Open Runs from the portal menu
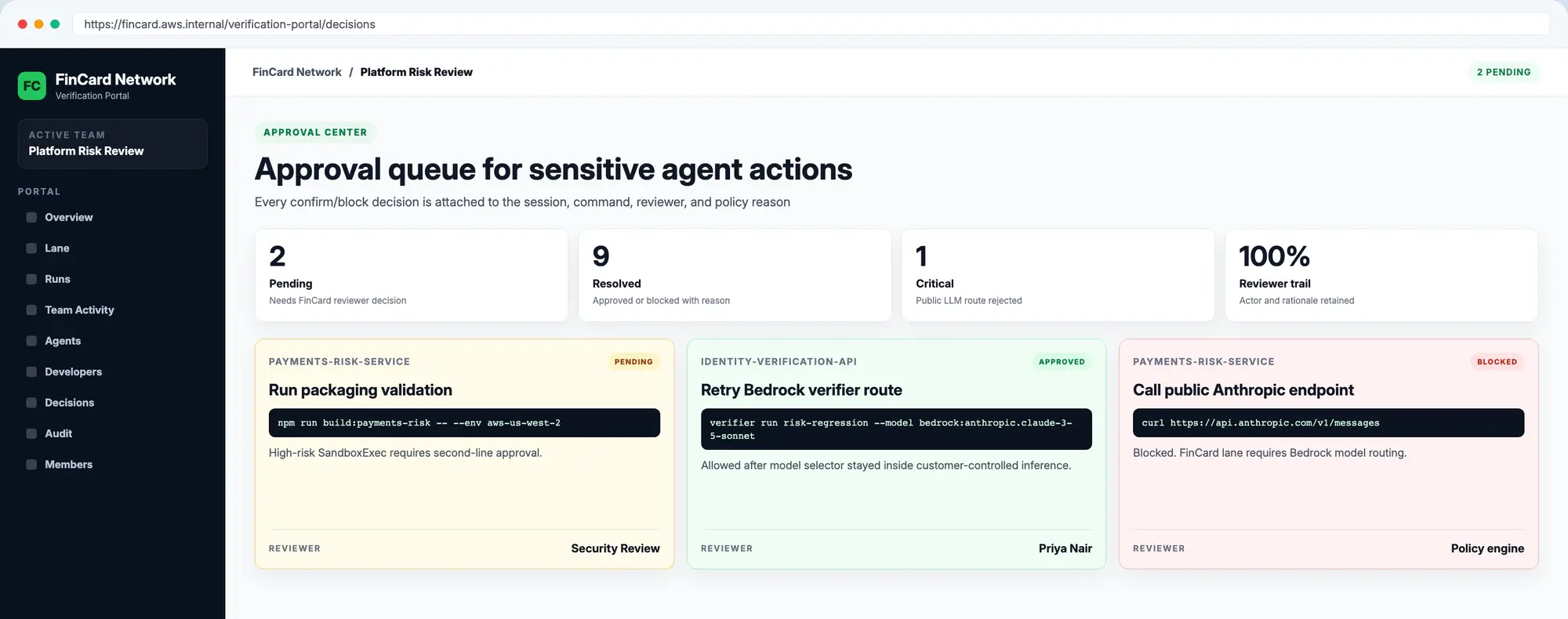The image size is (1568, 619). click(57, 279)
